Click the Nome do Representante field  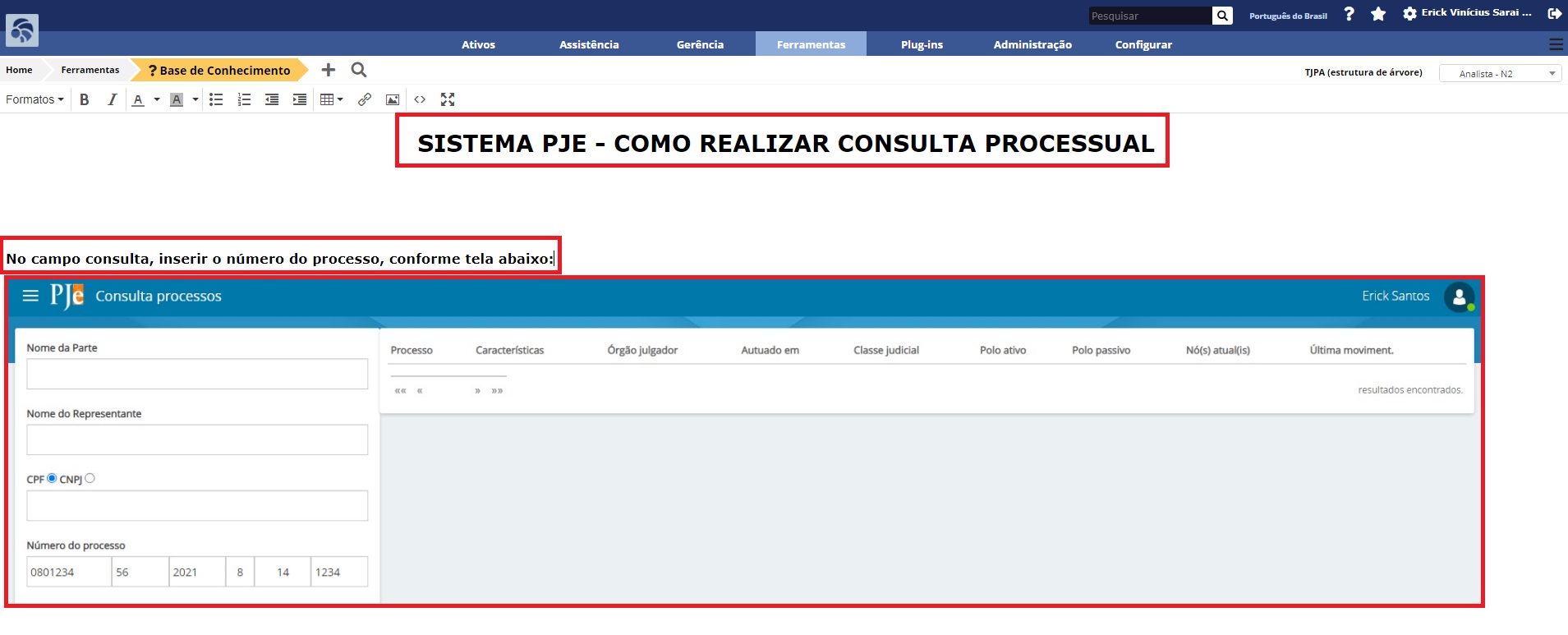point(197,439)
